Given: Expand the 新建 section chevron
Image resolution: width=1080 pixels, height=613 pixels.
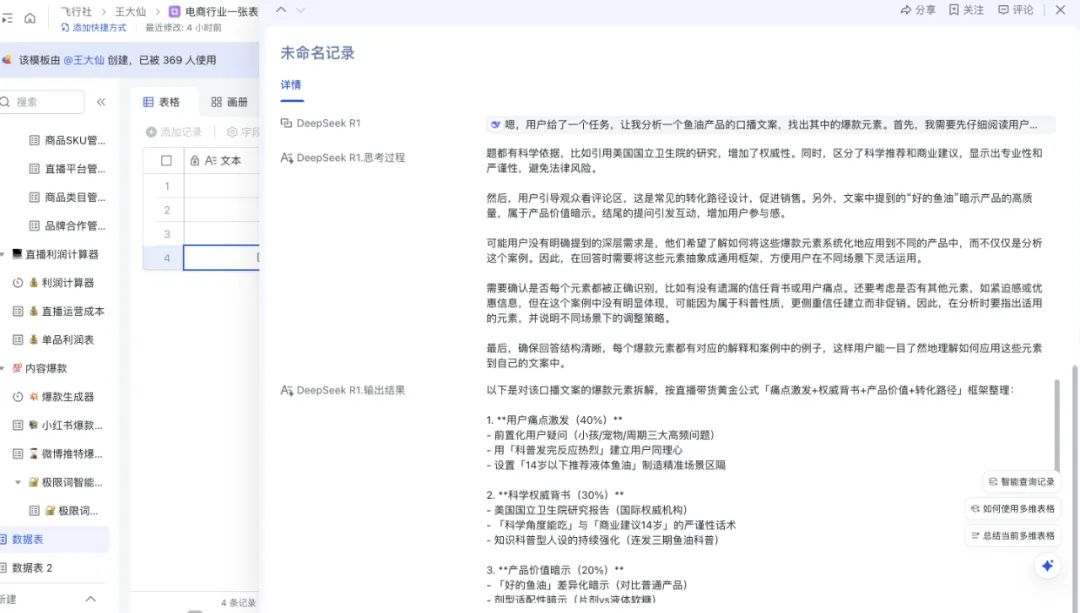Looking at the screenshot, I should pyautogui.click(x=90, y=599).
